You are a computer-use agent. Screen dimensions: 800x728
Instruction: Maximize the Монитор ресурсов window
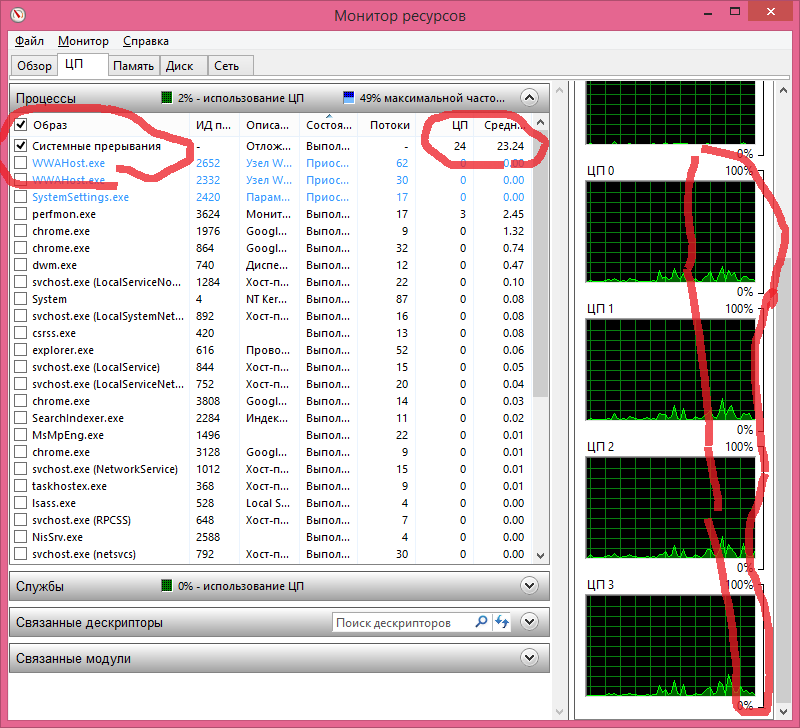coord(735,12)
